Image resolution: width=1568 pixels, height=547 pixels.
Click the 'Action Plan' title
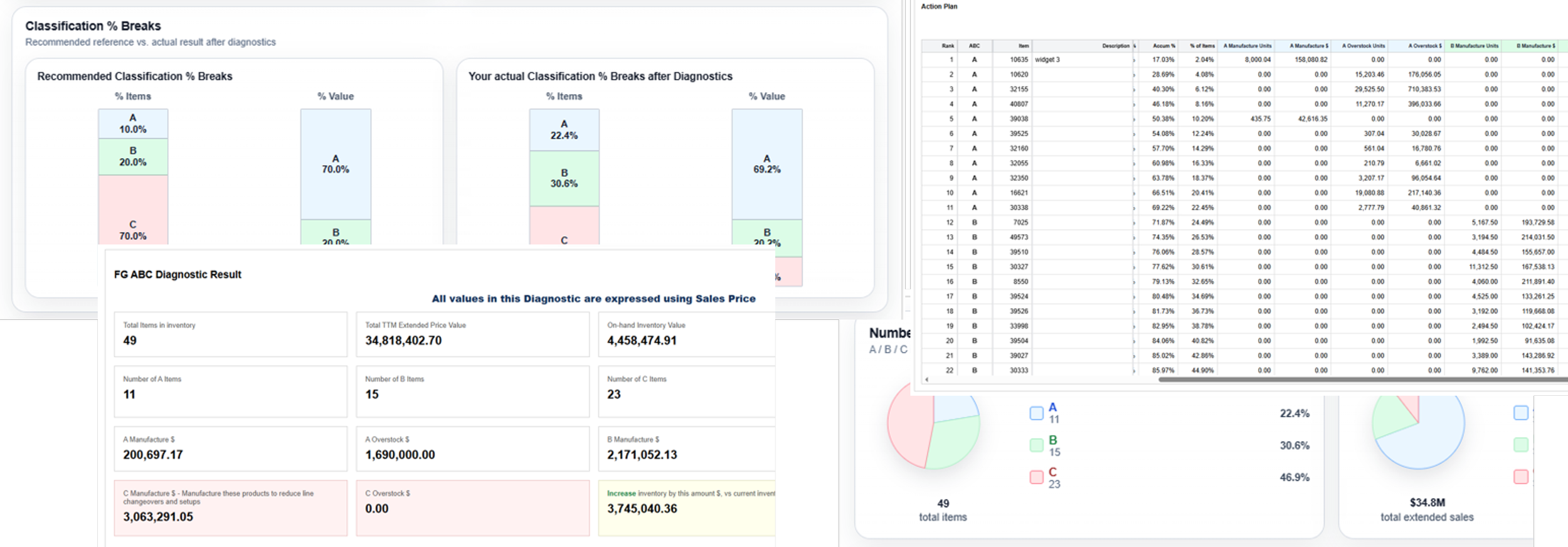(x=939, y=6)
